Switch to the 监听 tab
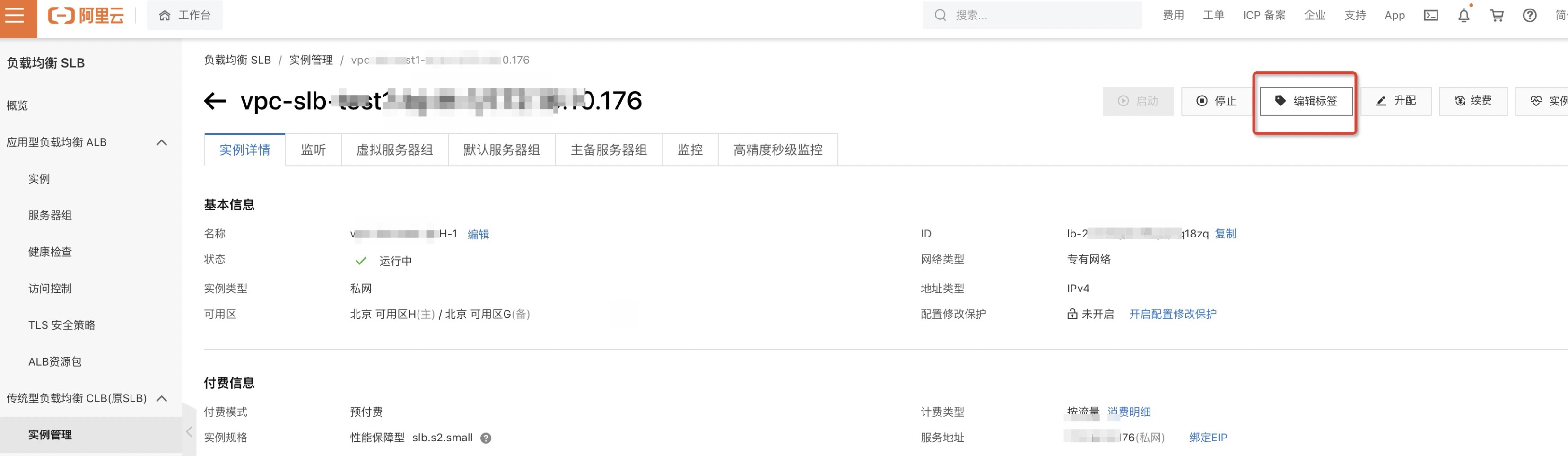Screen dimensions: 1568x456 [313, 150]
